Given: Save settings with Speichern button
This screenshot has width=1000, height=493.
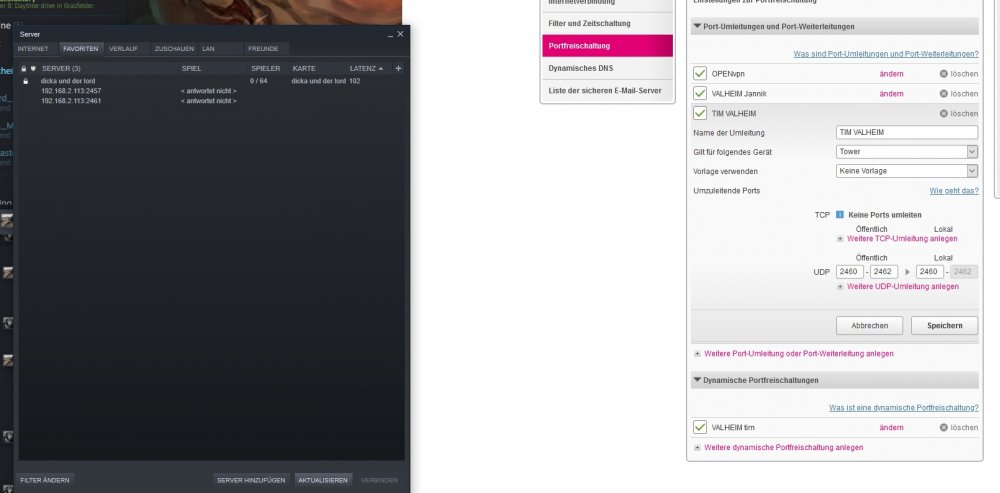Looking at the screenshot, I should [945, 325].
